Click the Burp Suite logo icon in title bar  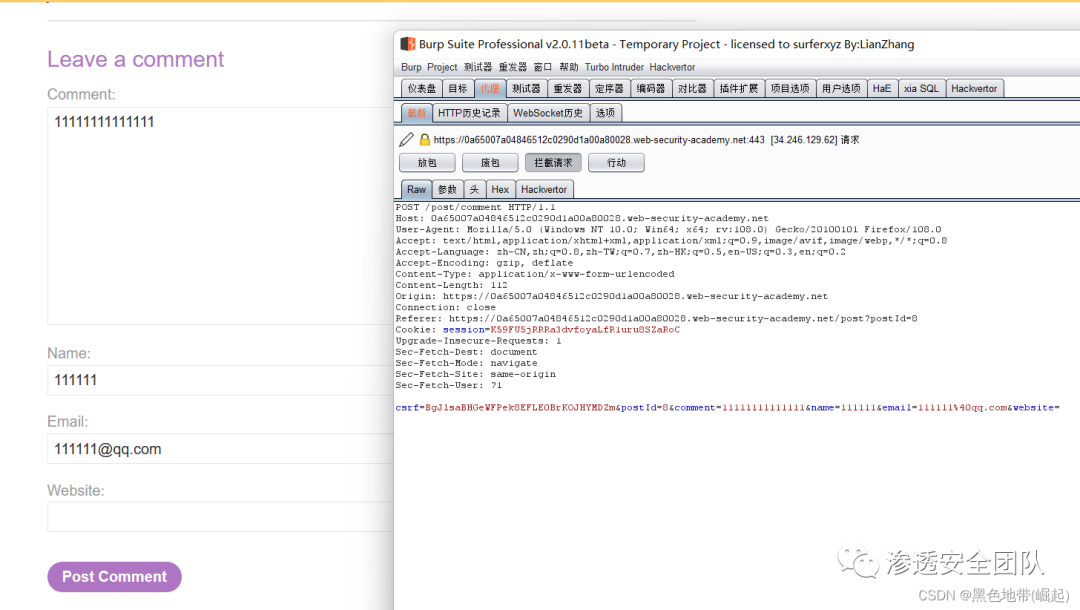coord(408,44)
